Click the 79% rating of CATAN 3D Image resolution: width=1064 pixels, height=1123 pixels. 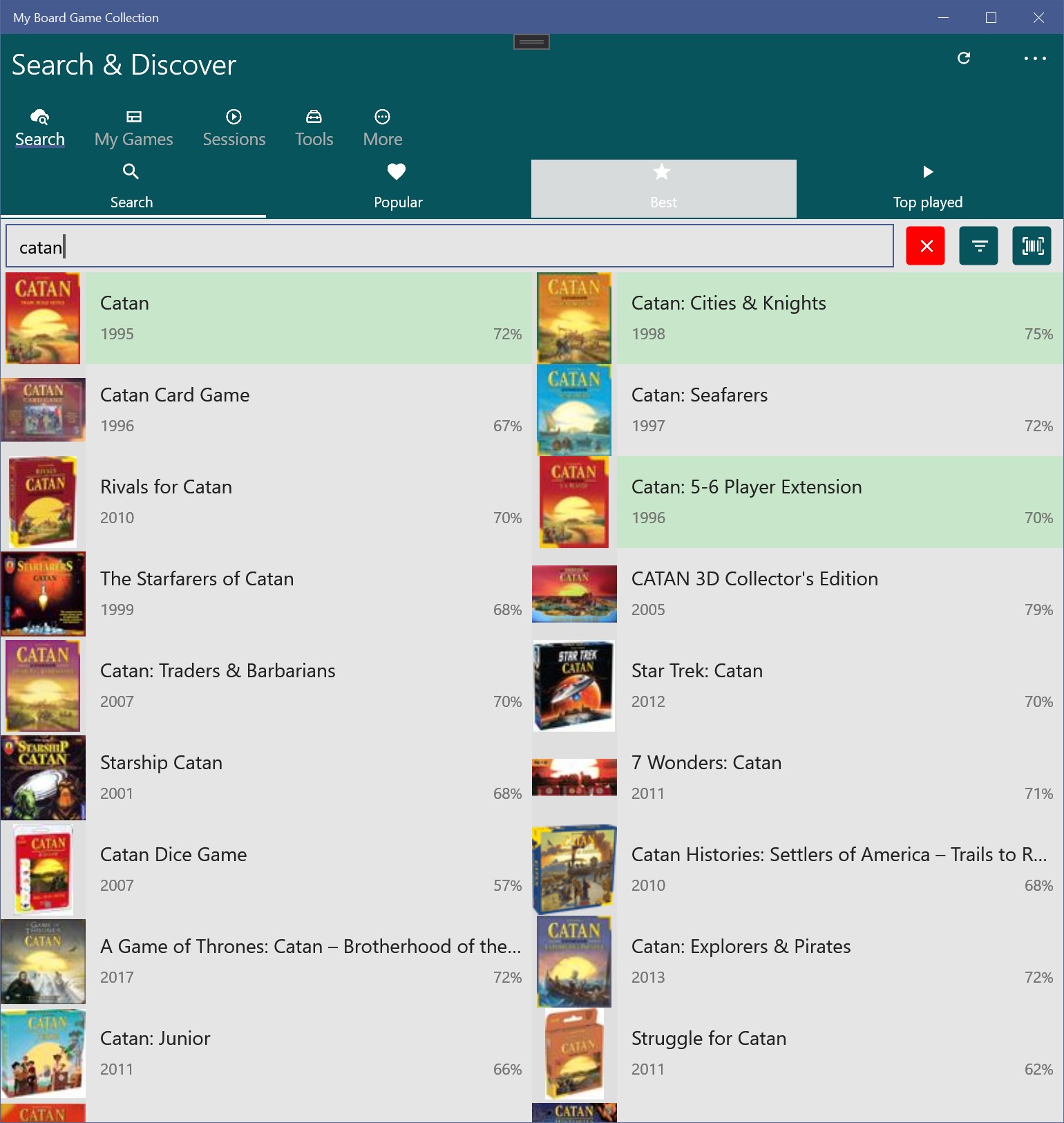pyautogui.click(x=1038, y=610)
